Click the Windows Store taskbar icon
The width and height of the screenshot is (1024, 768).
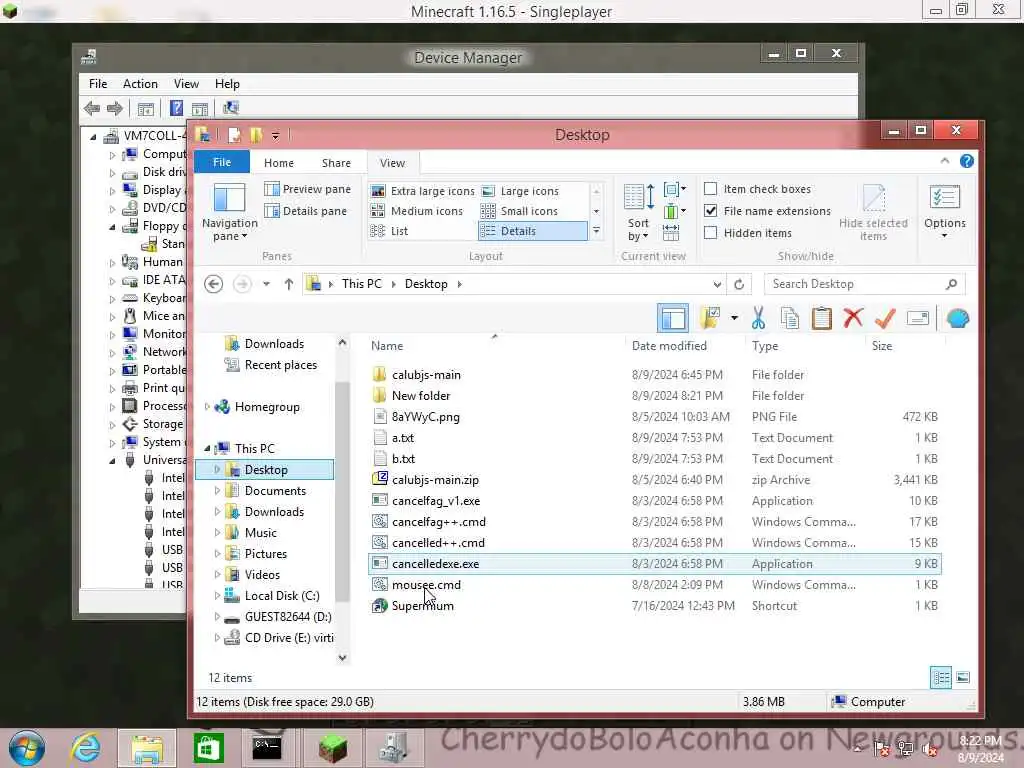tap(208, 748)
